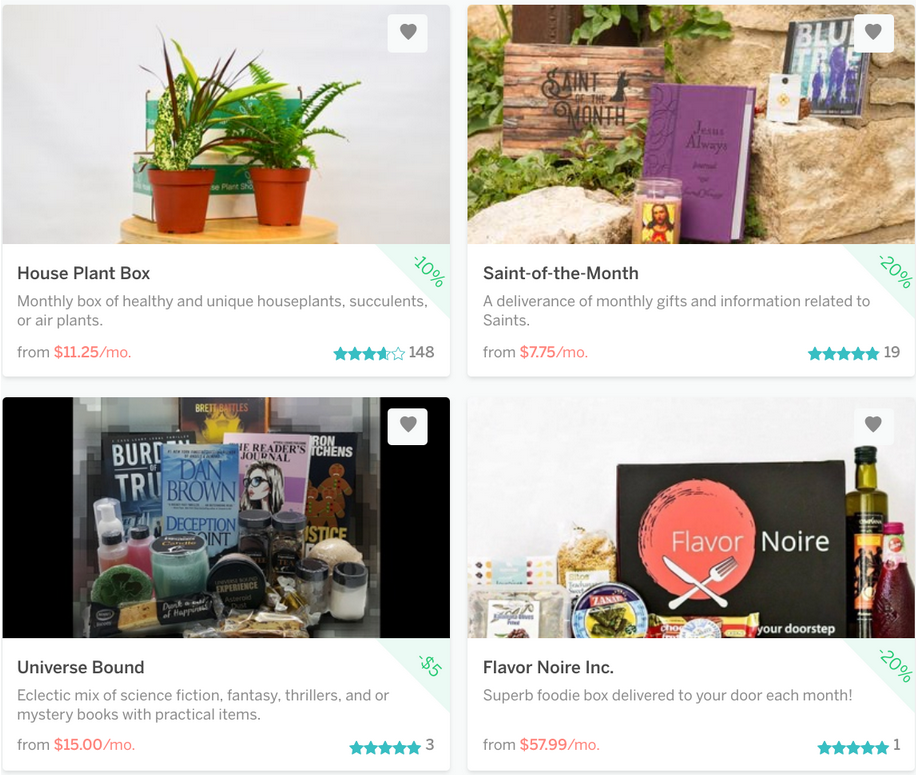Viewport: 916px width, 775px height.
Task: Open the House Plant Box title link
Action: point(84,273)
